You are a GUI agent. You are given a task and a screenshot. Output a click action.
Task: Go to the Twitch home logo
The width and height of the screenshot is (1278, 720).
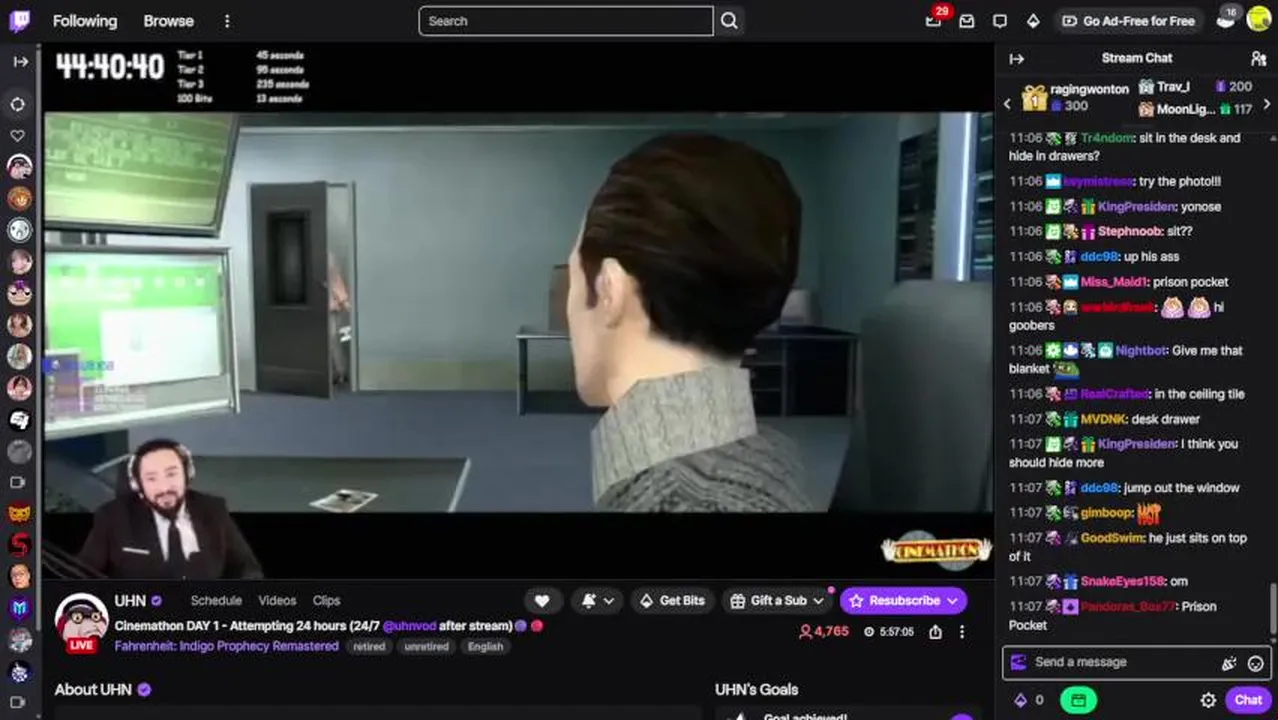tap(20, 20)
